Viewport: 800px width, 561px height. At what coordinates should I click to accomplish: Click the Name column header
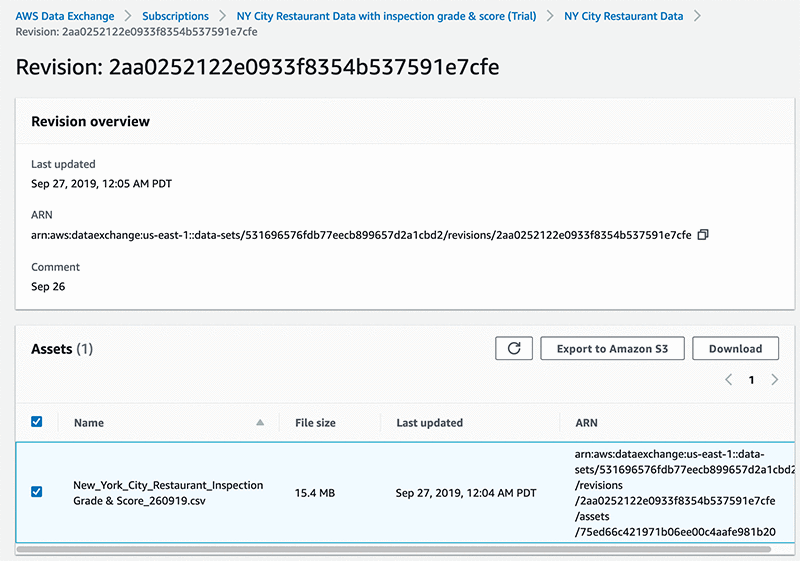89,423
